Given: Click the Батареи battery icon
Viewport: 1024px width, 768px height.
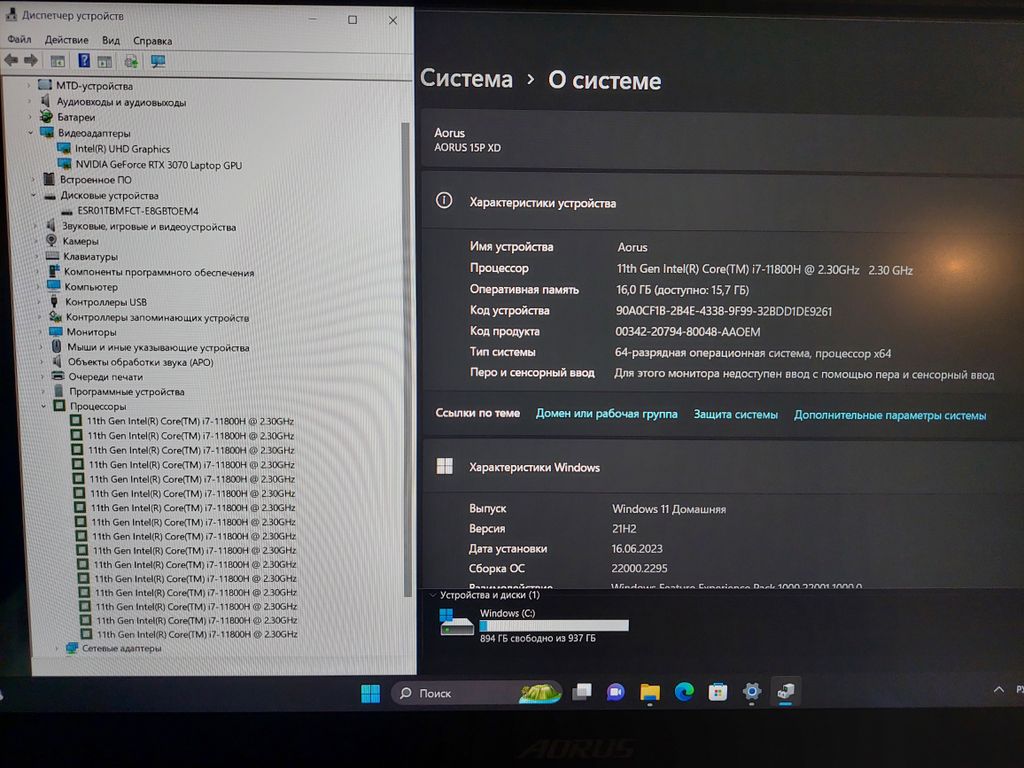Looking at the screenshot, I should click(46, 116).
